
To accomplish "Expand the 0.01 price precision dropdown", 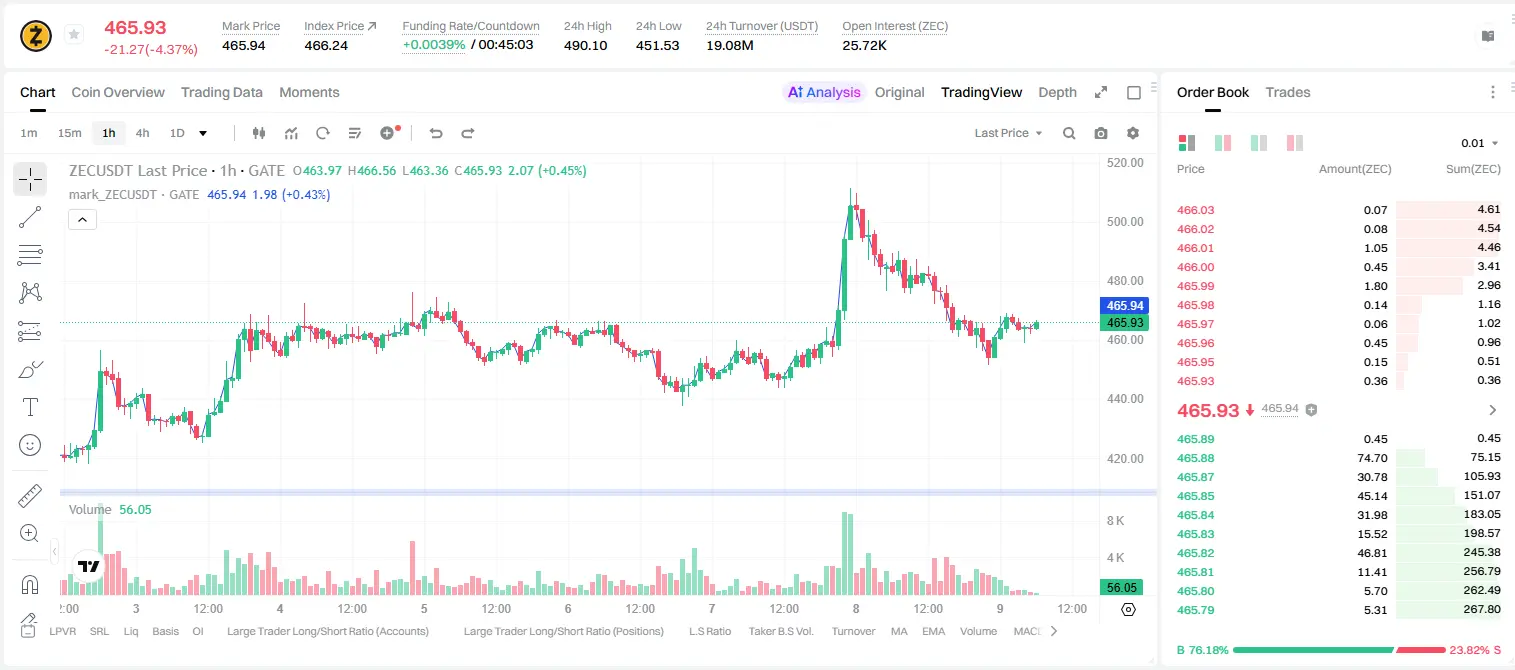I will point(1480,143).
